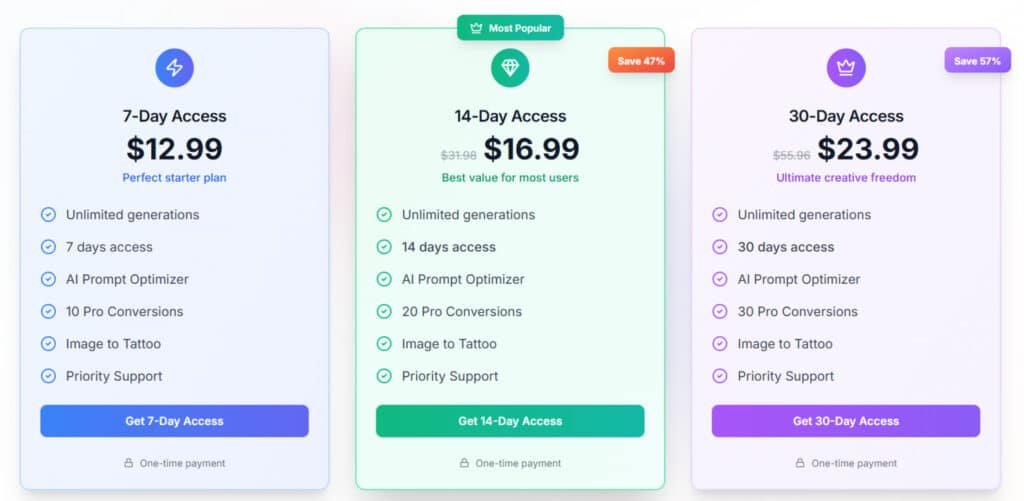Click the lock icon under Get 7-Day Access
1024x501 pixels.
click(x=128, y=463)
